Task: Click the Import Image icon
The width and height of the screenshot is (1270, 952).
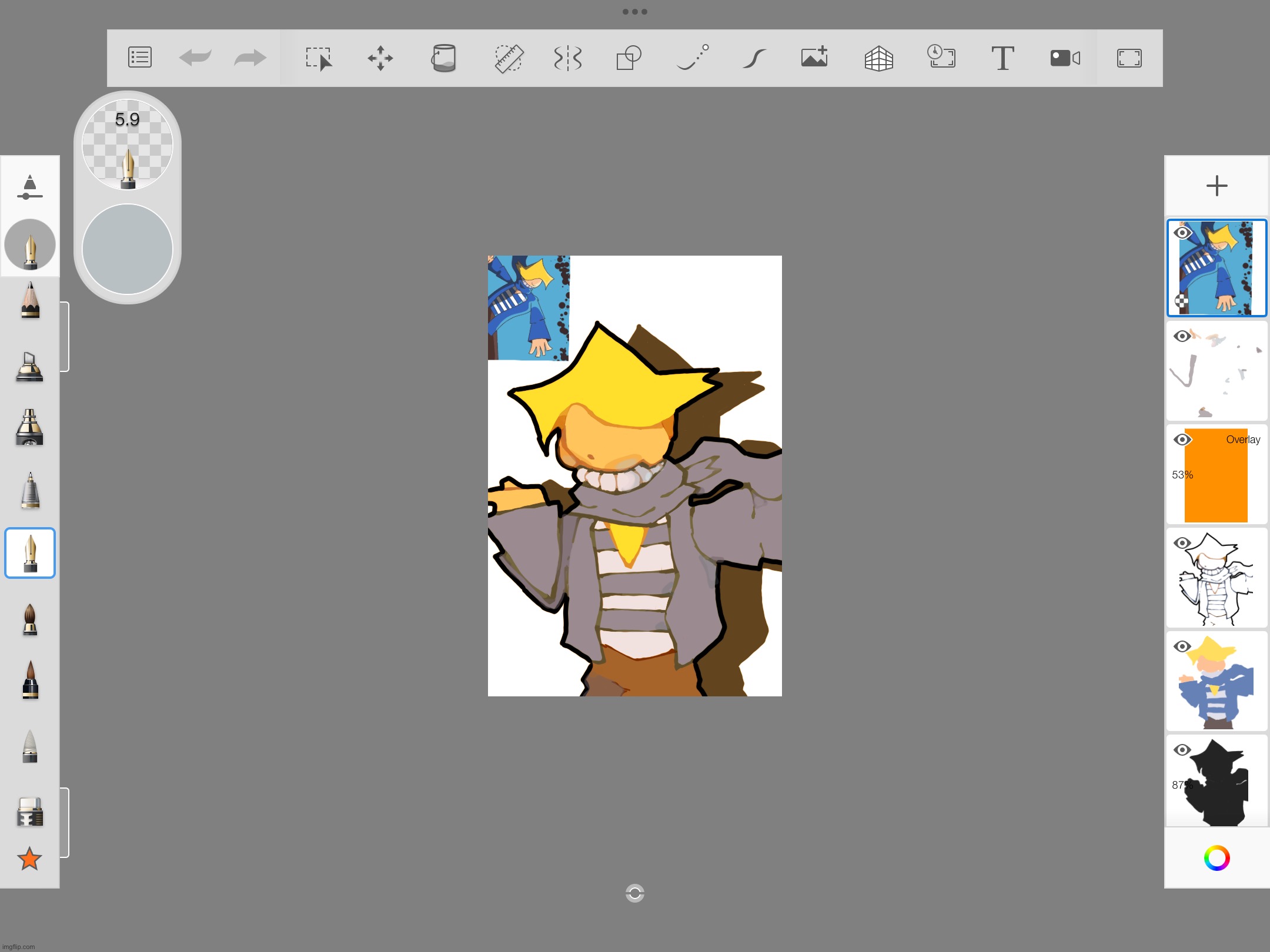Action: pyautogui.click(x=814, y=58)
